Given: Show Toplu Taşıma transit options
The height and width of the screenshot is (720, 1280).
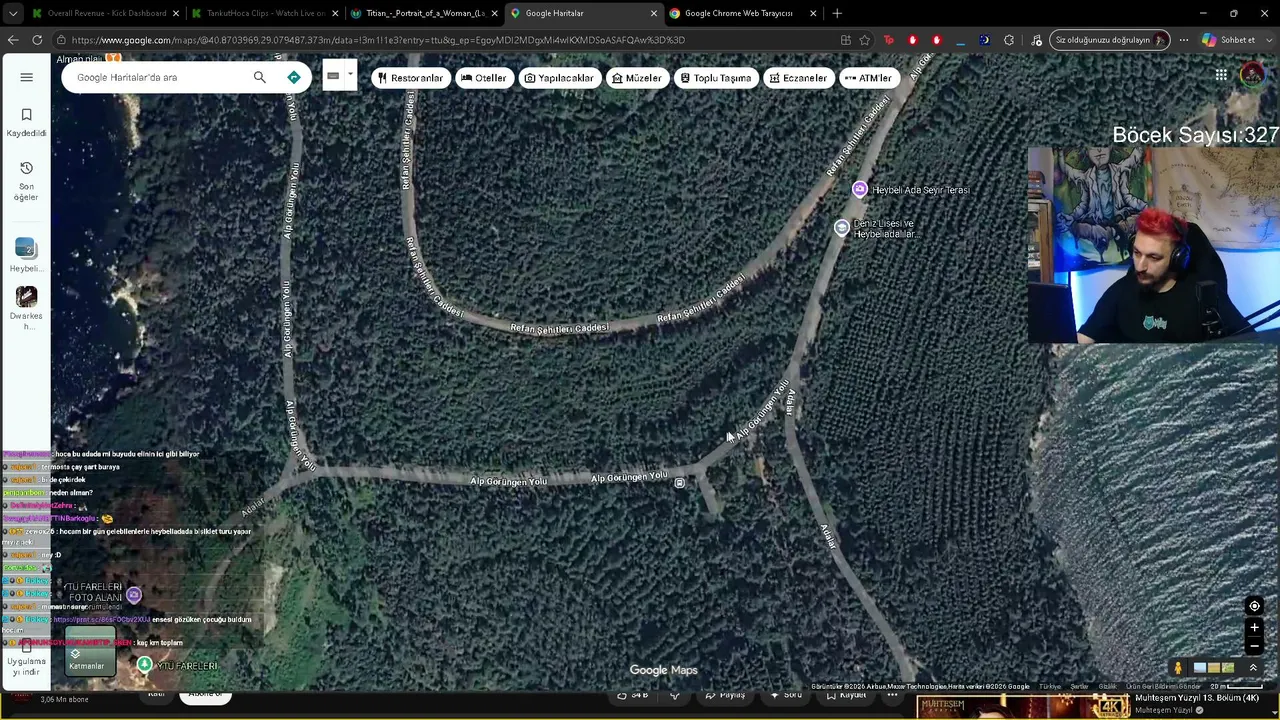Looking at the screenshot, I should coord(715,78).
